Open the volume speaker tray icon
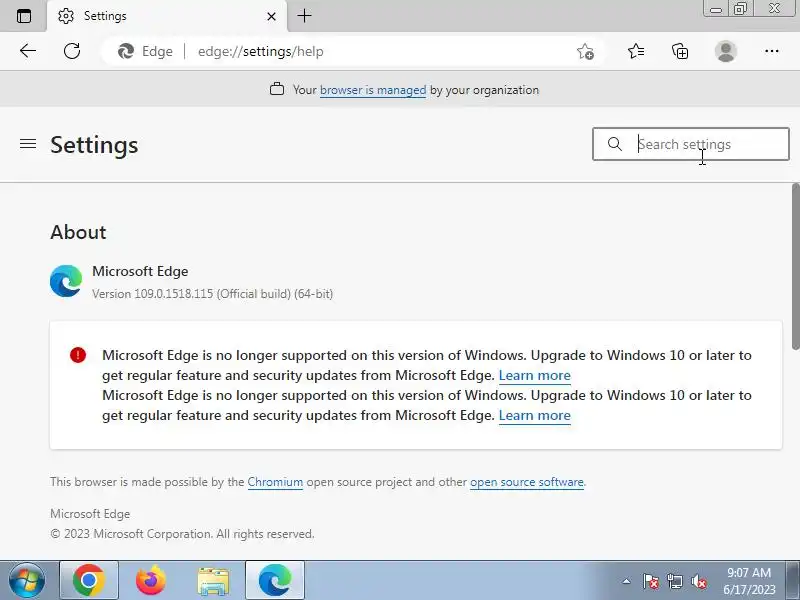This screenshot has height=600, width=800. tap(699, 581)
